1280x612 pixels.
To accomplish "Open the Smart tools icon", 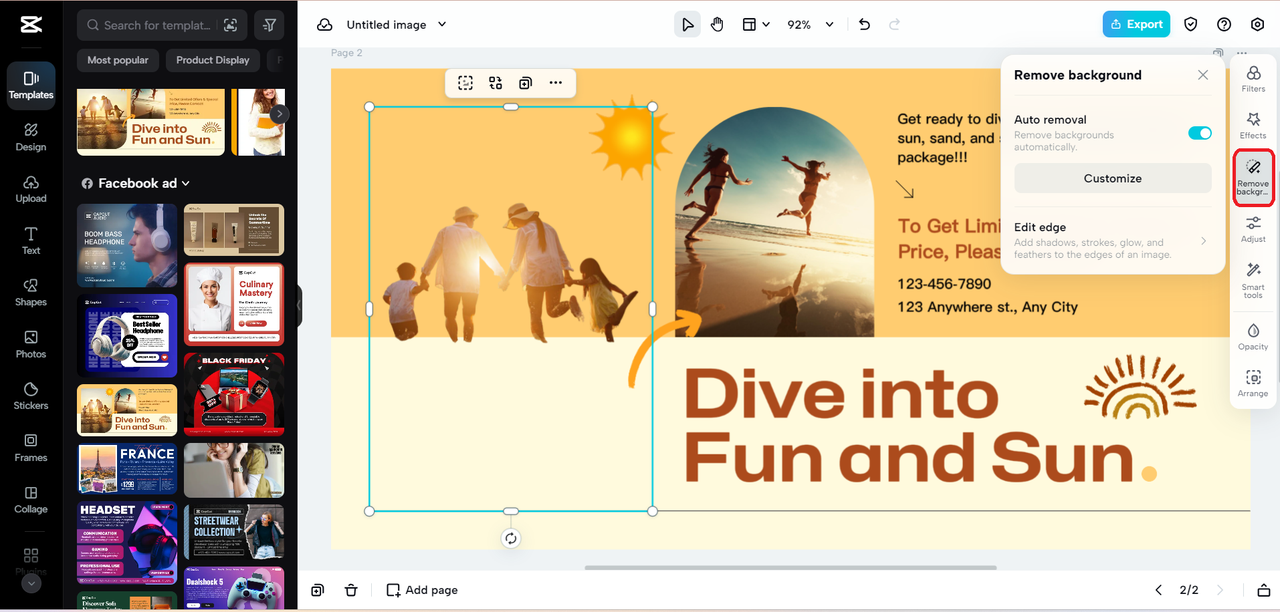I will tap(1253, 276).
